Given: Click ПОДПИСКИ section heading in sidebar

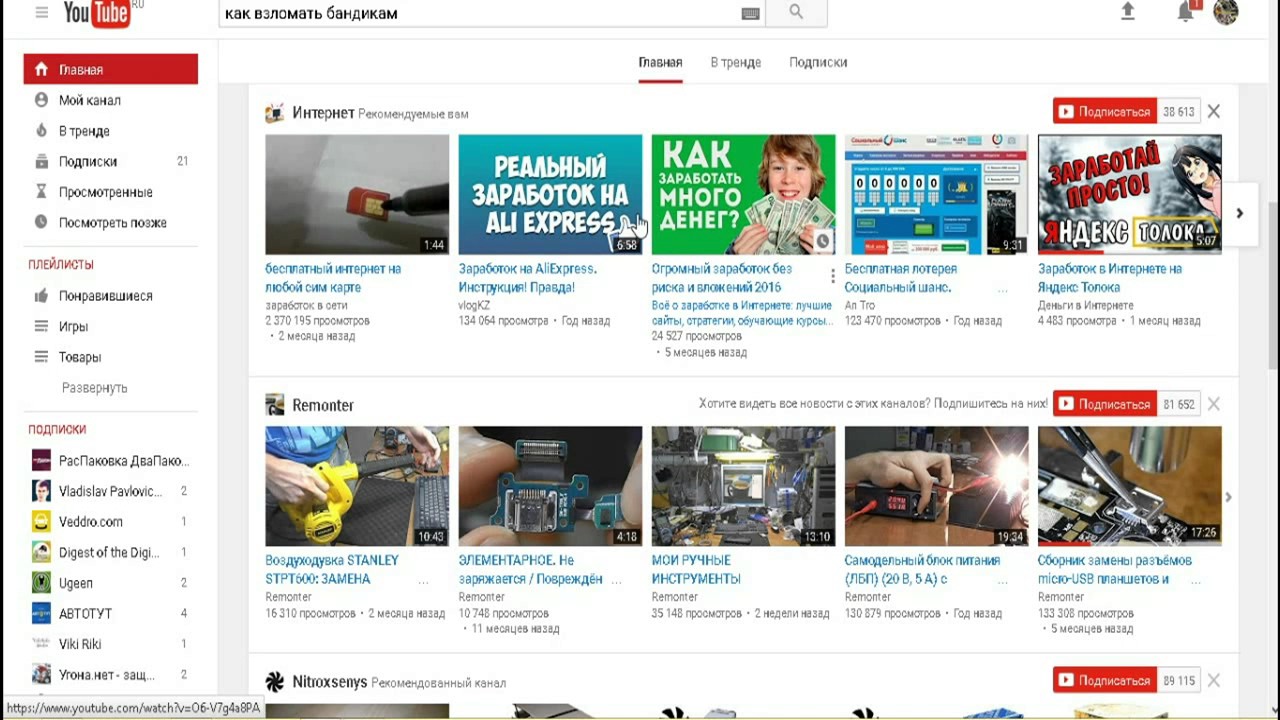Looking at the screenshot, I should [57, 429].
